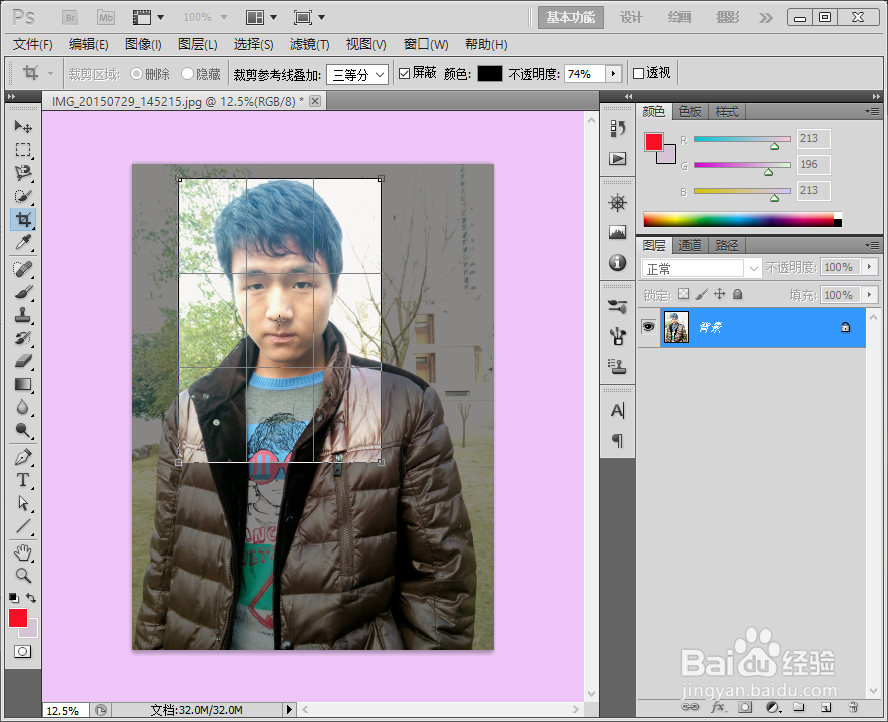The height and width of the screenshot is (722, 888).
Task: Choose the 删除 crop area radio
Action: (136, 74)
